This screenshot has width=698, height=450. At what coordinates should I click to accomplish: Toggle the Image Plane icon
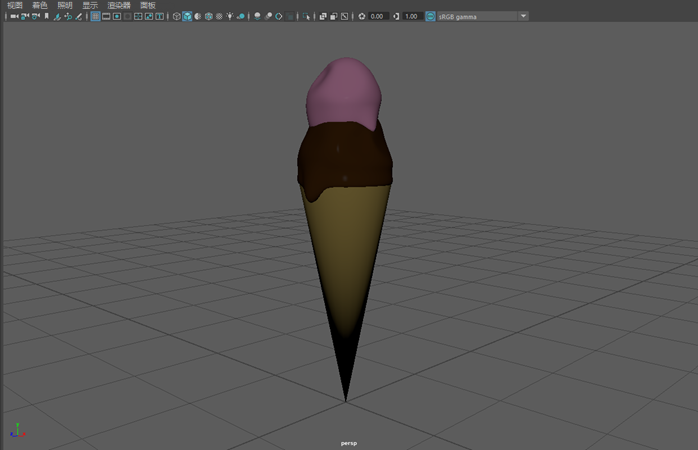[x=57, y=16]
